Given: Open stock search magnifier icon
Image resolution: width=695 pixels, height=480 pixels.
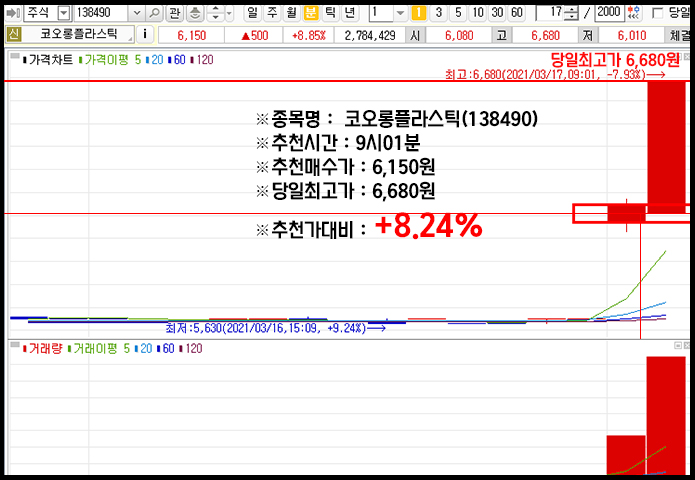Looking at the screenshot, I should click(154, 13).
